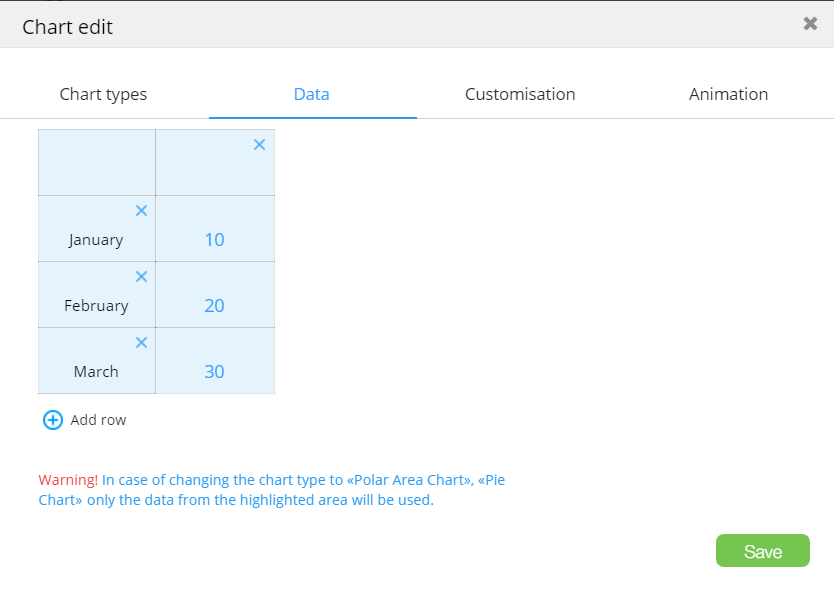Edit the February label cell
Viewport: 834px width, 600px height.
point(96,306)
